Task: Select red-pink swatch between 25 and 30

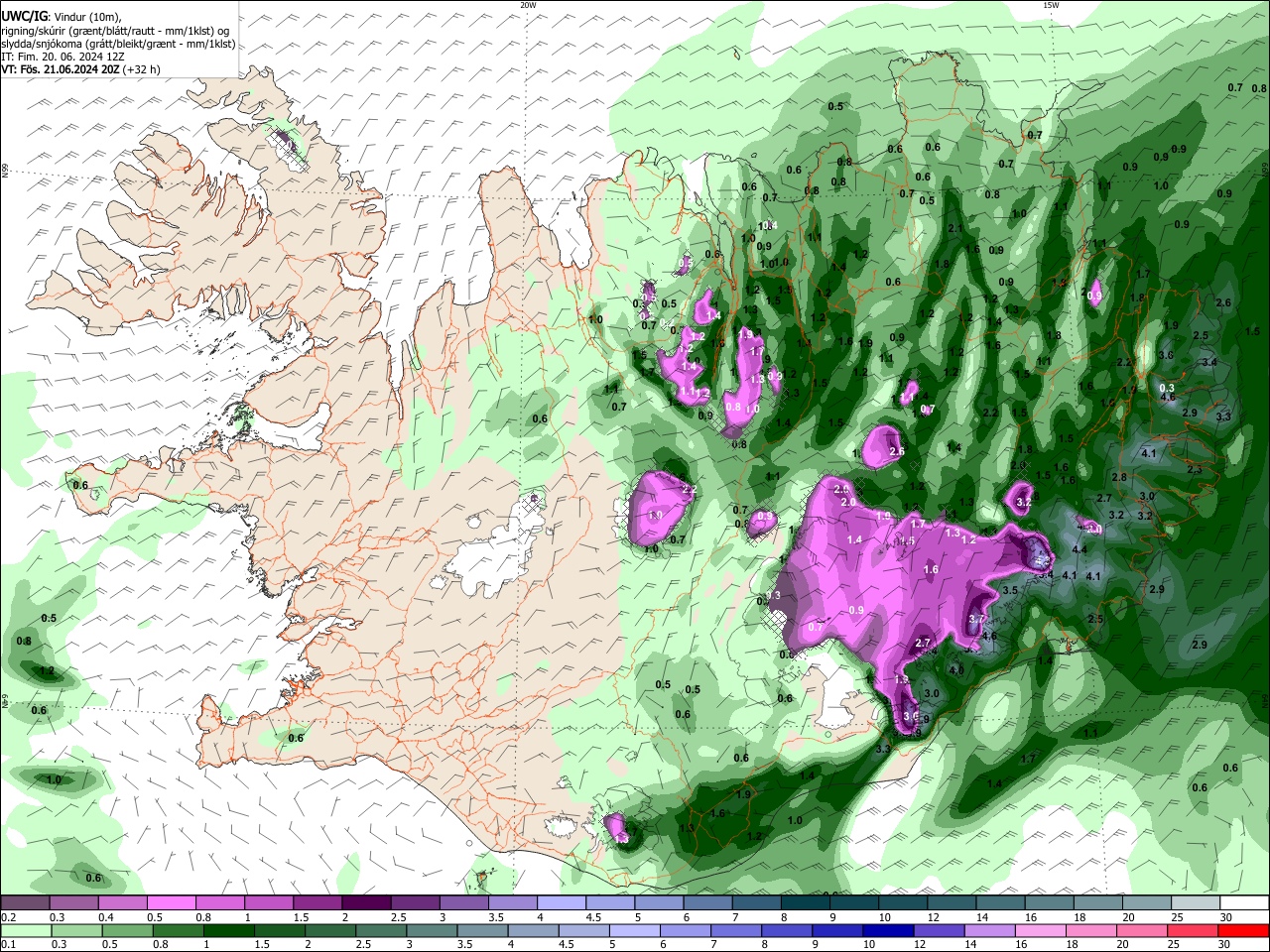Action: coord(1194,930)
